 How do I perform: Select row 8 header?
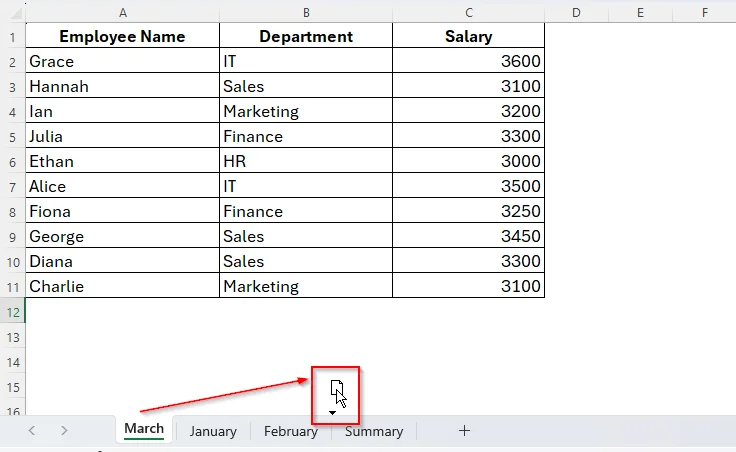coord(13,212)
